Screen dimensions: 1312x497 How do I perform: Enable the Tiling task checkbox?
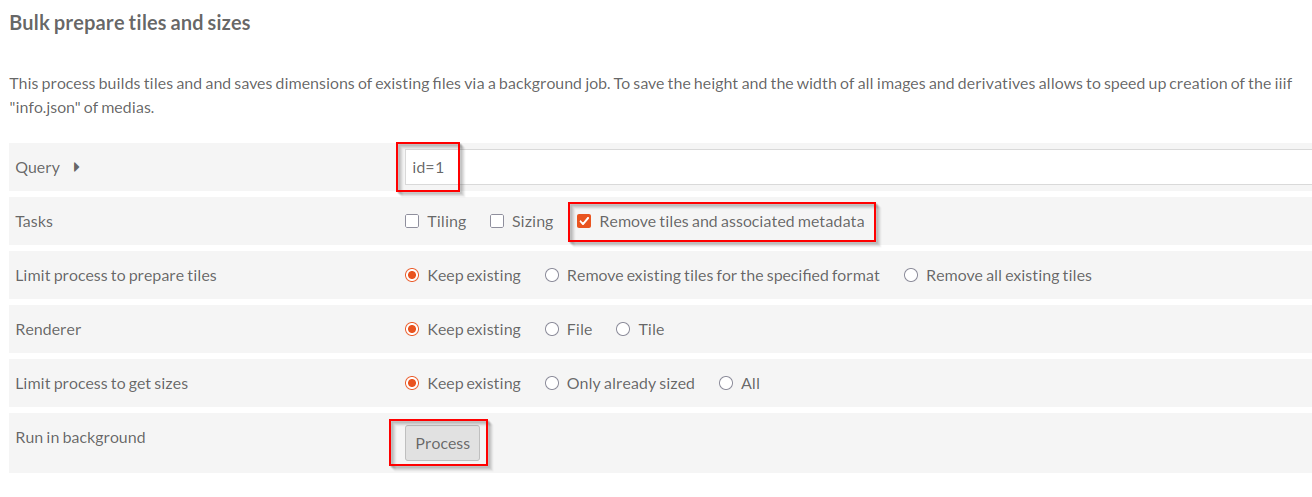tap(412, 222)
